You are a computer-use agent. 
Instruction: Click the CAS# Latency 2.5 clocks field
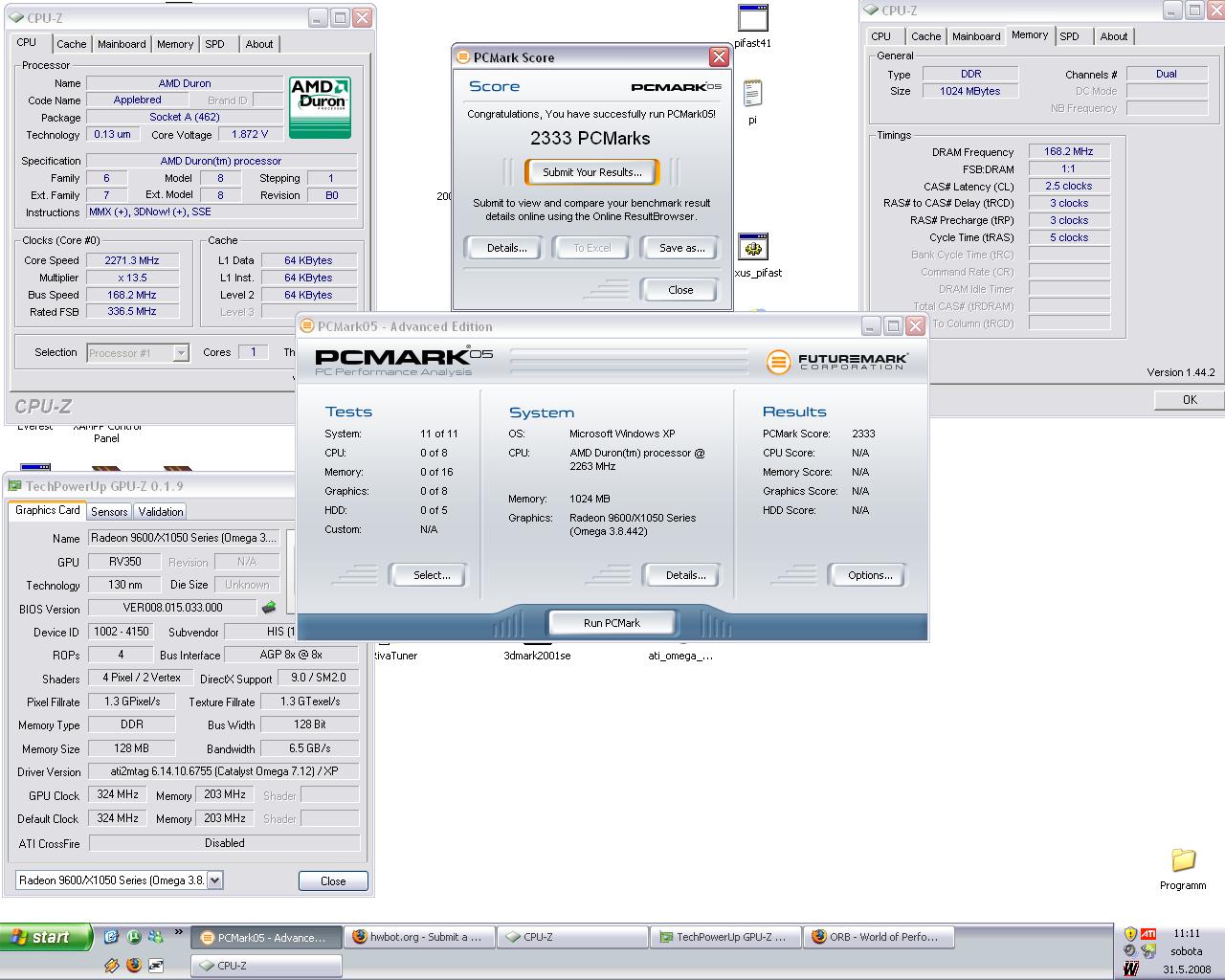(x=1069, y=186)
